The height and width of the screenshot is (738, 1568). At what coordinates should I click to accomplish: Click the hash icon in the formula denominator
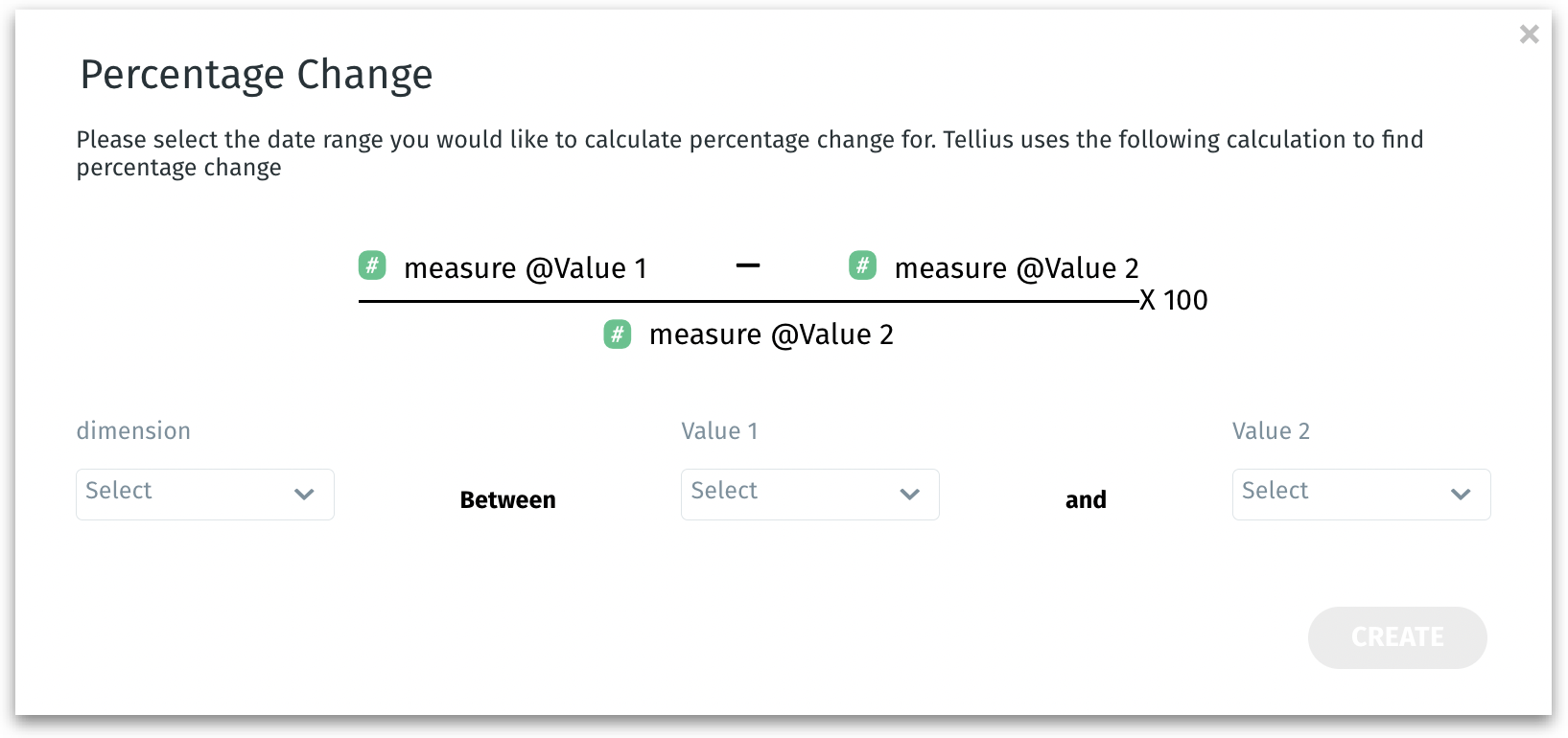click(618, 334)
